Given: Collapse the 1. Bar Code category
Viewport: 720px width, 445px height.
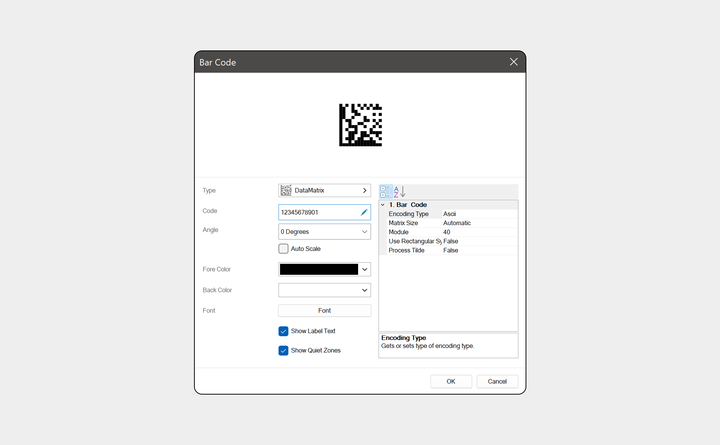Looking at the screenshot, I should [382, 205].
